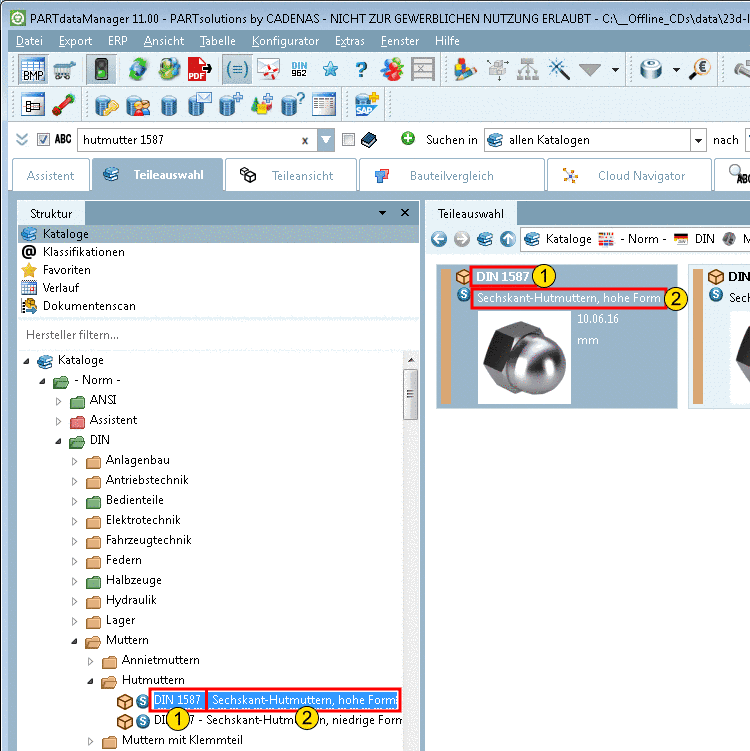The width and height of the screenshot is (750, 751).
Task: Click the Kataloge breadcrumb link
Action: click(x=568, y=239)
